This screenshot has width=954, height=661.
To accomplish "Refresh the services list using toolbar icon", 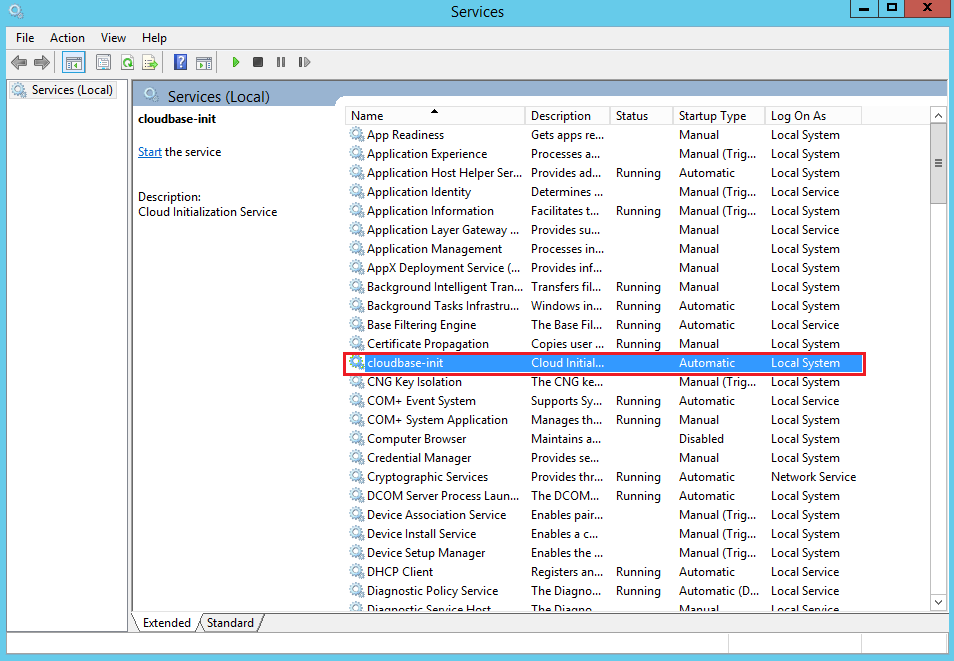I will click(x=127, y=62).
